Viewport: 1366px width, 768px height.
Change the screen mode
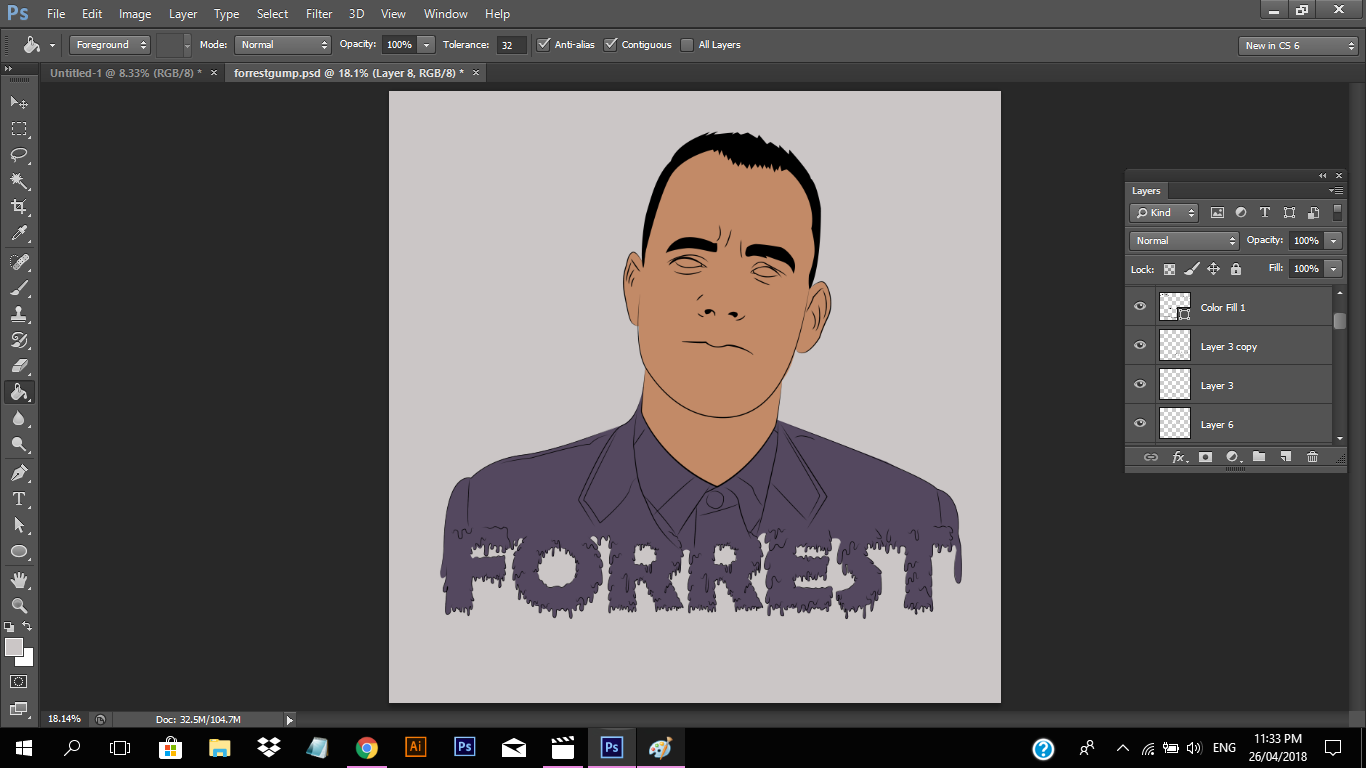(19, 709)
